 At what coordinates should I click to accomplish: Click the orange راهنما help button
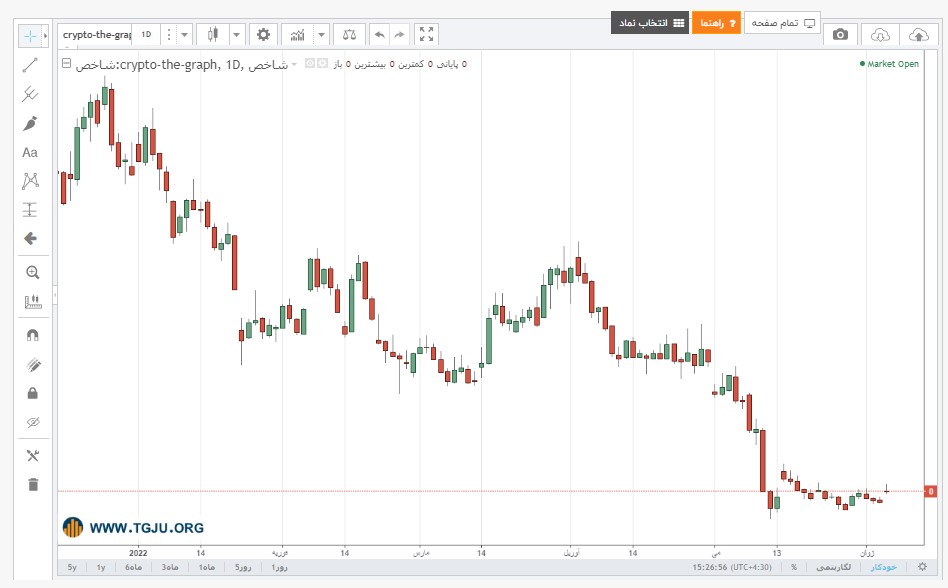coord(716,23)
